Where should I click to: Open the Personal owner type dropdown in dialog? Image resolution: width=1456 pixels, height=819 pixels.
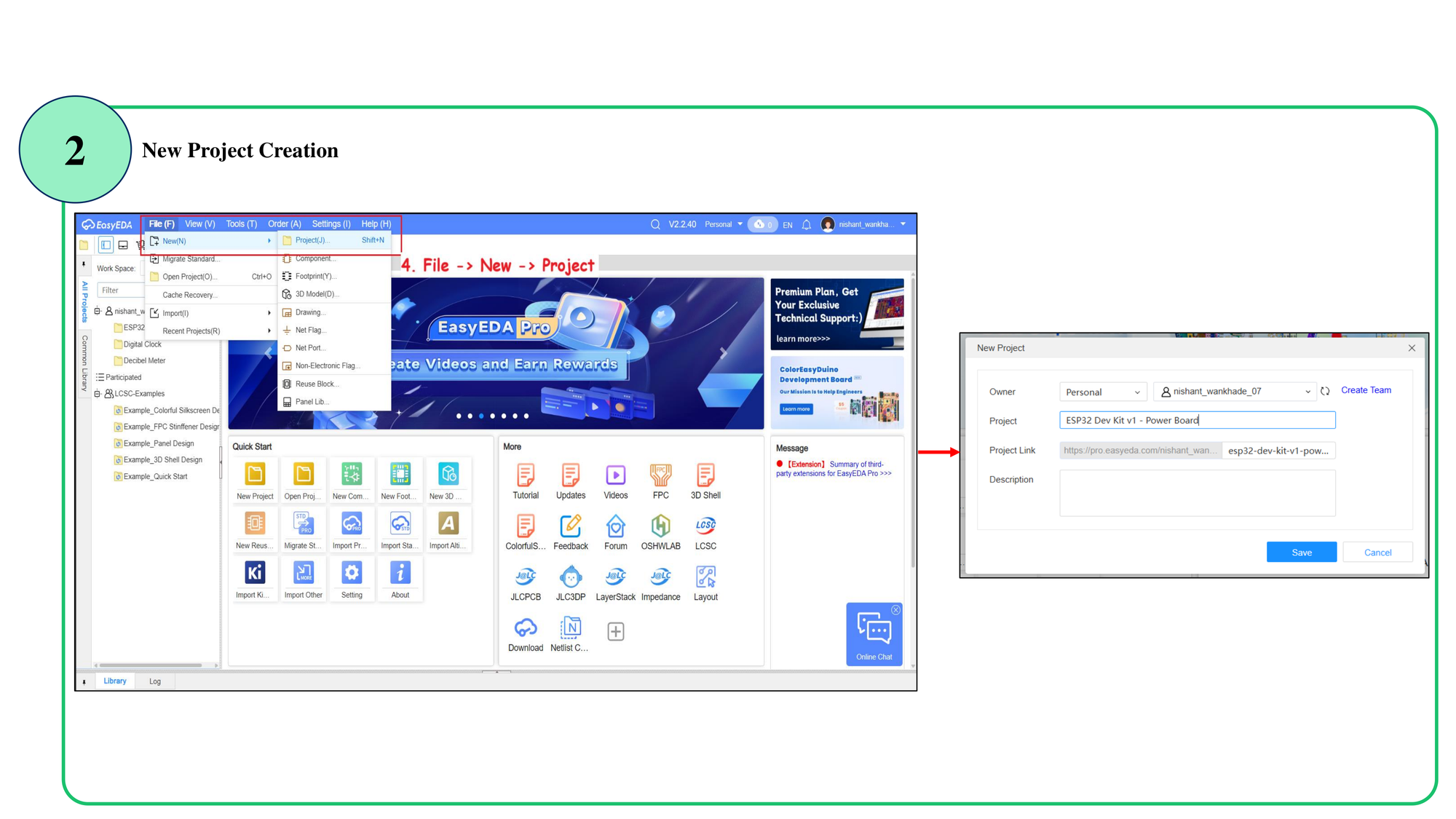point(1103,392)
